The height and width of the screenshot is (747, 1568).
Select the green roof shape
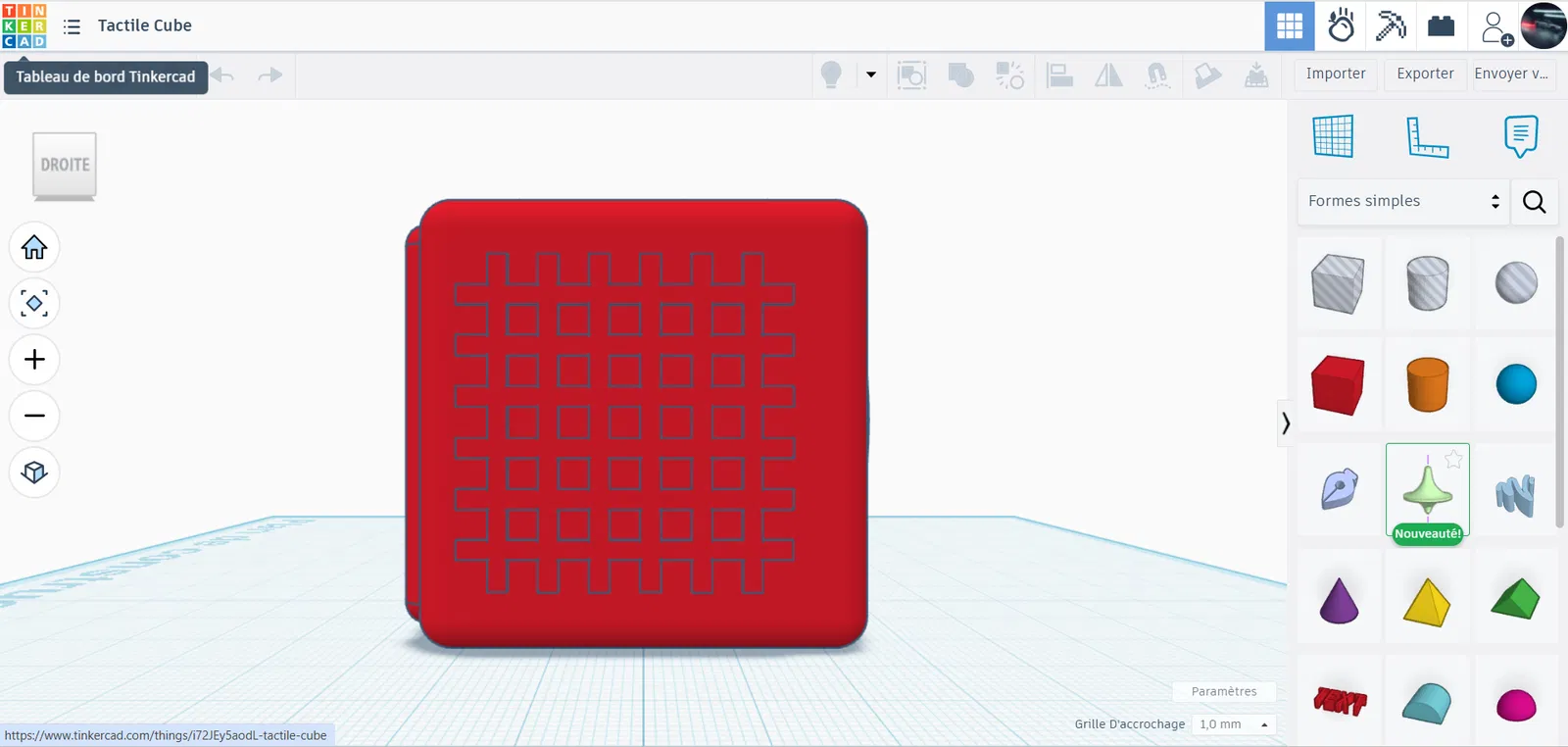coord(1516,597)
